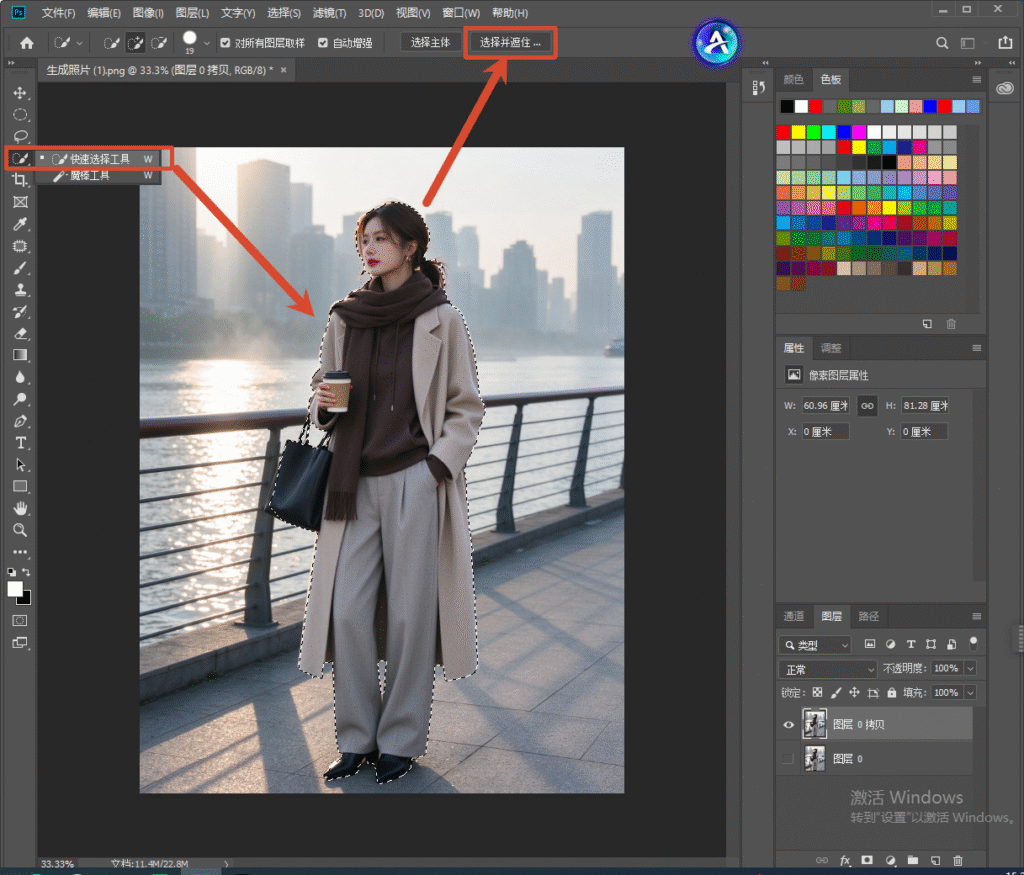Screen dimensions: 1024x875
Task: Switch to 调整 tab
Action: pos(831,348)
